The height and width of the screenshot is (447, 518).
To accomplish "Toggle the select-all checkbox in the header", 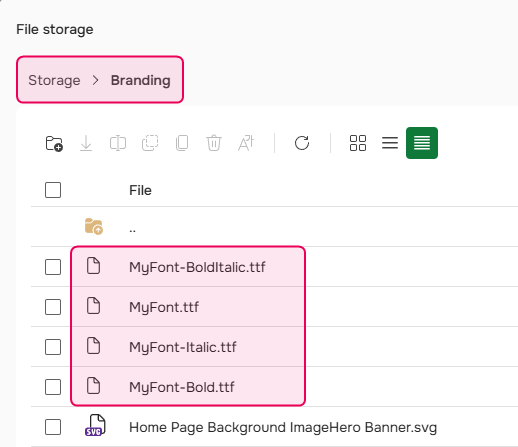I will pyautogui.click(x=53, y=190).
